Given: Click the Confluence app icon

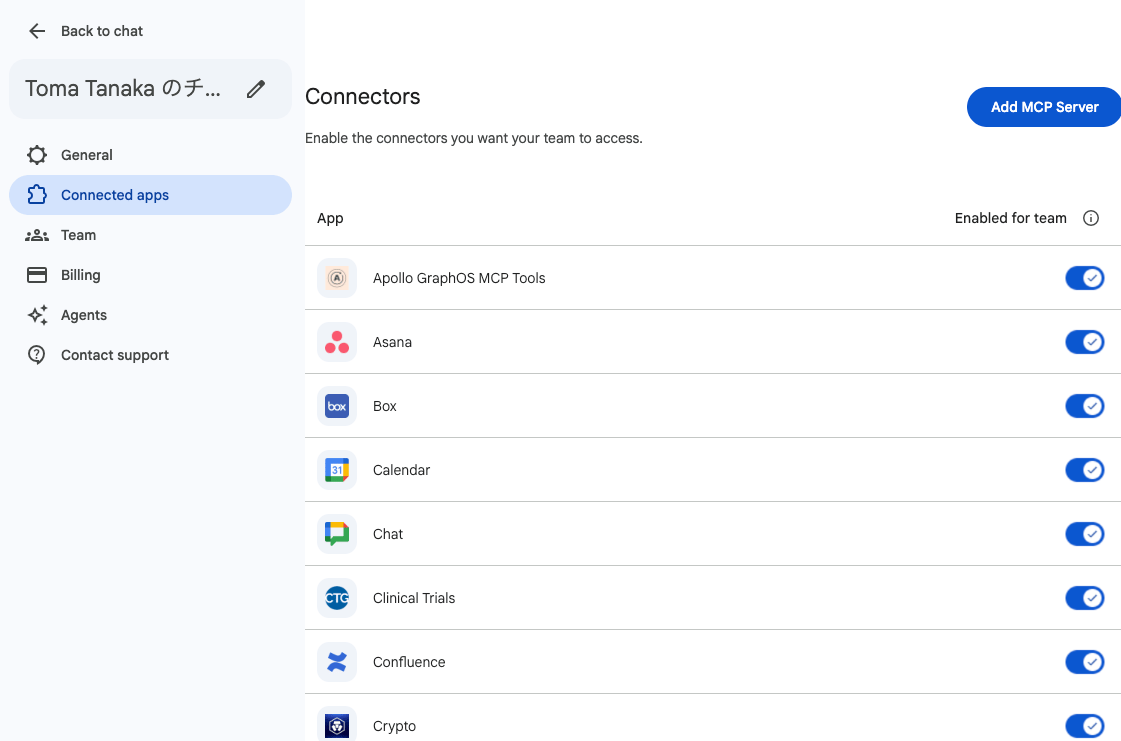Looking at the screenshot, I should [337, 662].
